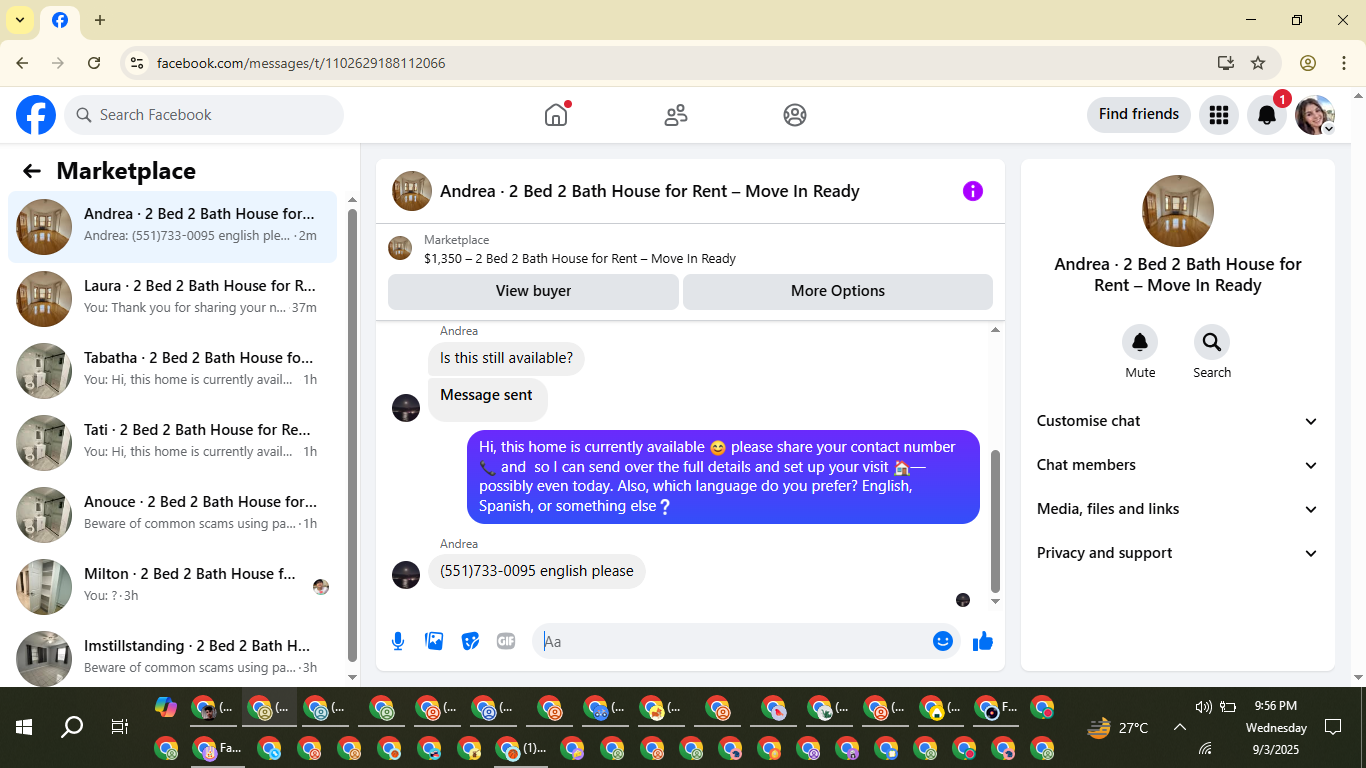Open volume control in system tray
The height and width of the screenshot is (768, 1366).
tap(1203, 707)
